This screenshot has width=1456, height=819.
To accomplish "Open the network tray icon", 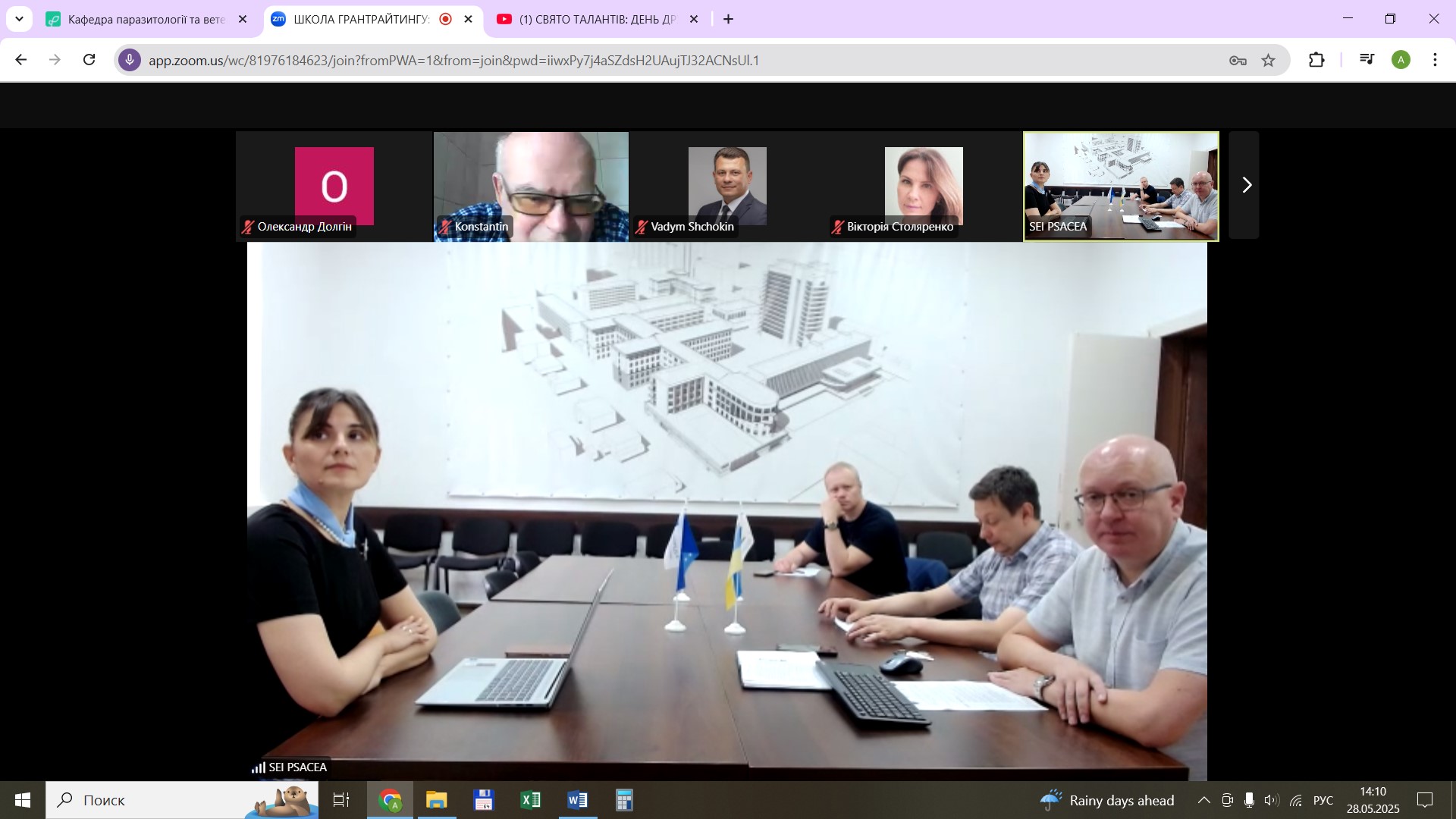I will click(1296, 800).
